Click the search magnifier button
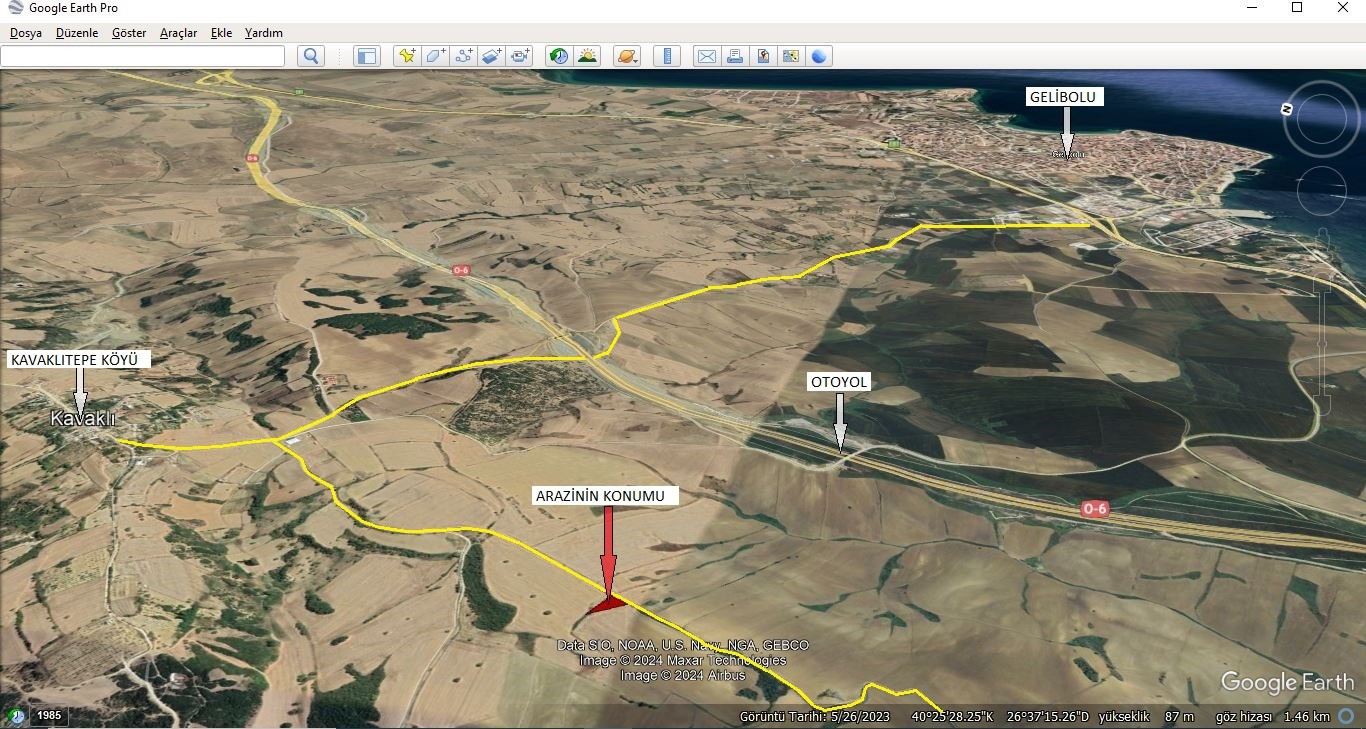This screenshot has width=1366, height=729. coord(311,56)
